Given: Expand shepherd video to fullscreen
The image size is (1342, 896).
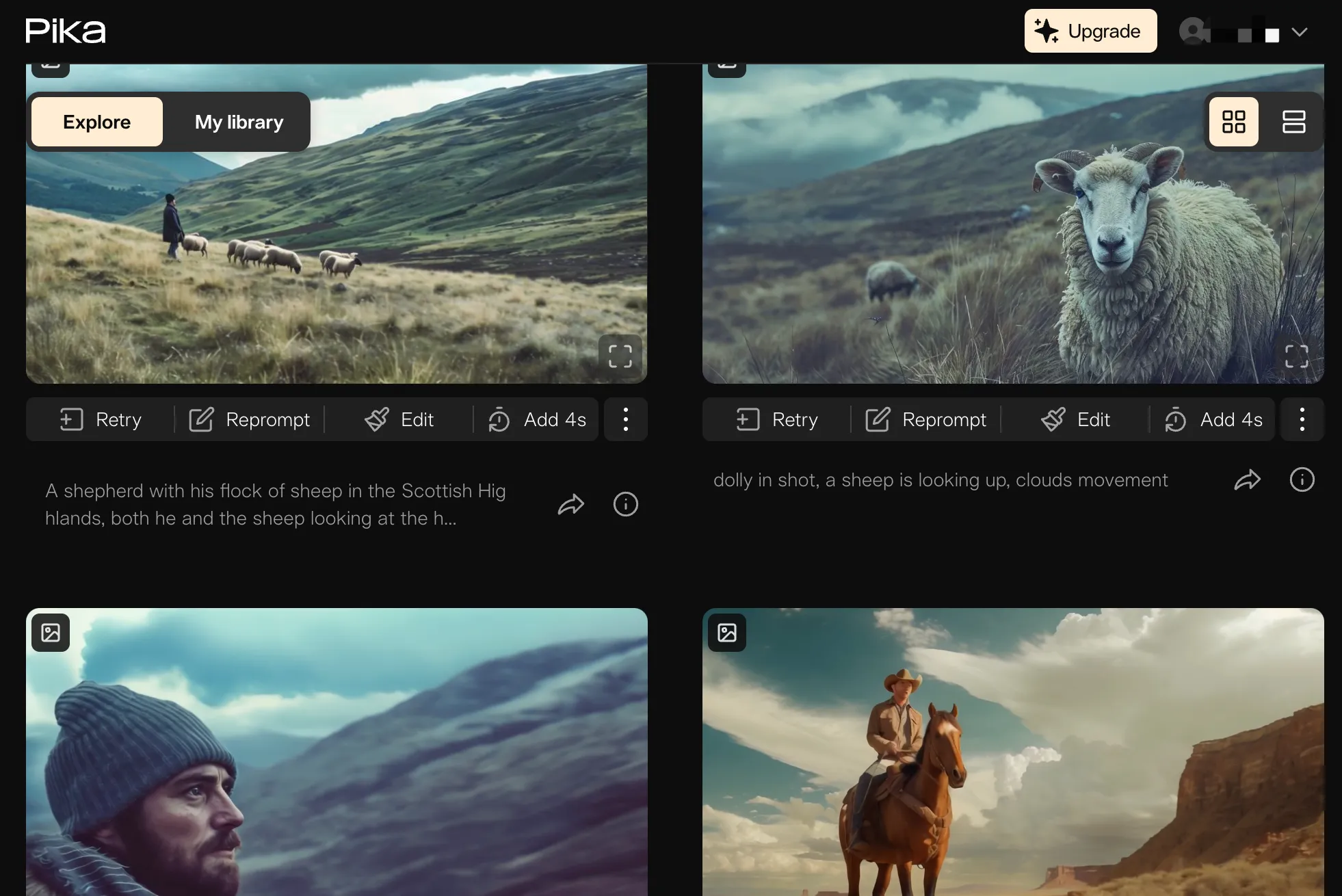Looking at the screenshot, I should (x=620, y=356).
